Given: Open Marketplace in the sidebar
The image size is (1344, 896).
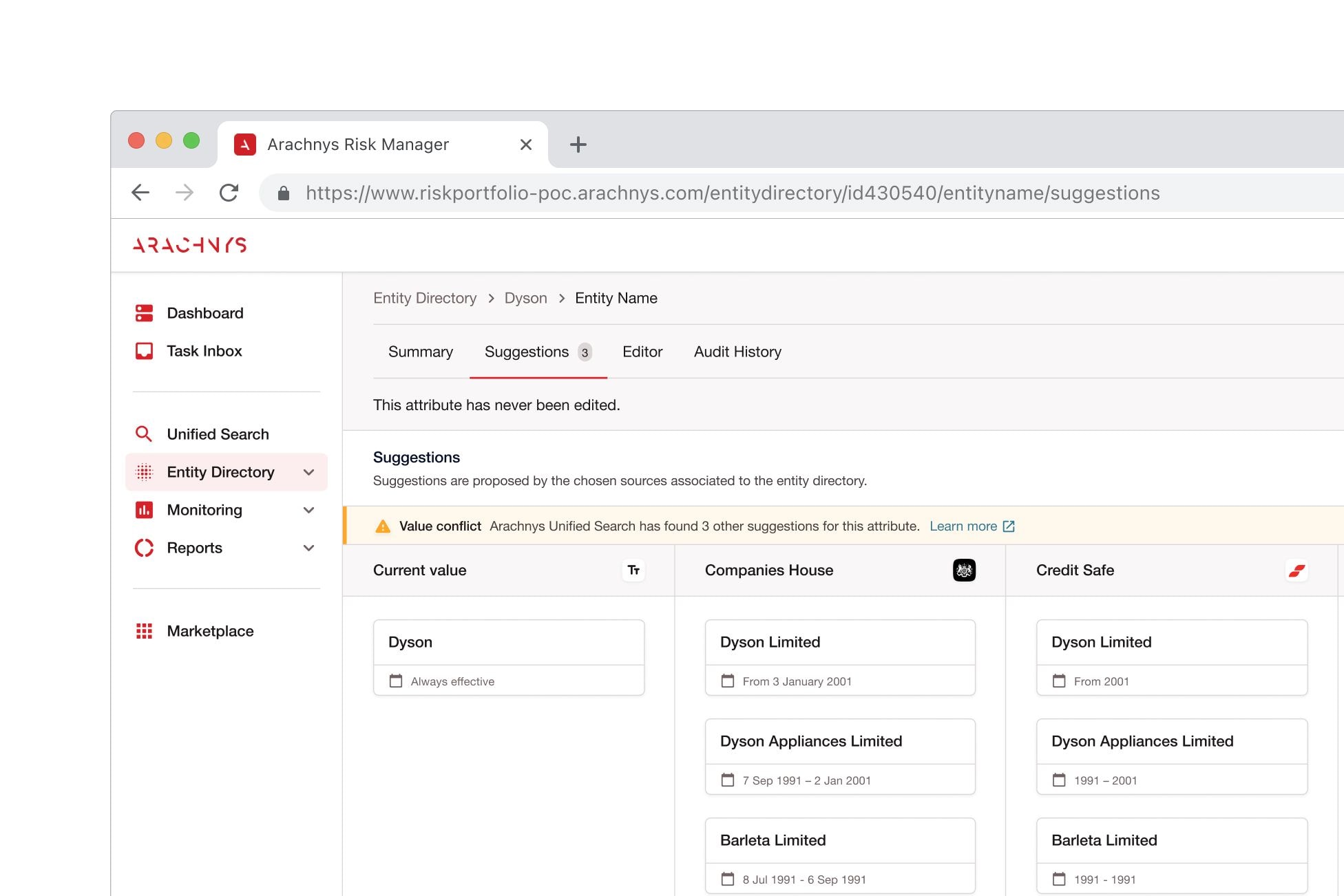Looking at the screenshot, I should [x=210, y=631].
